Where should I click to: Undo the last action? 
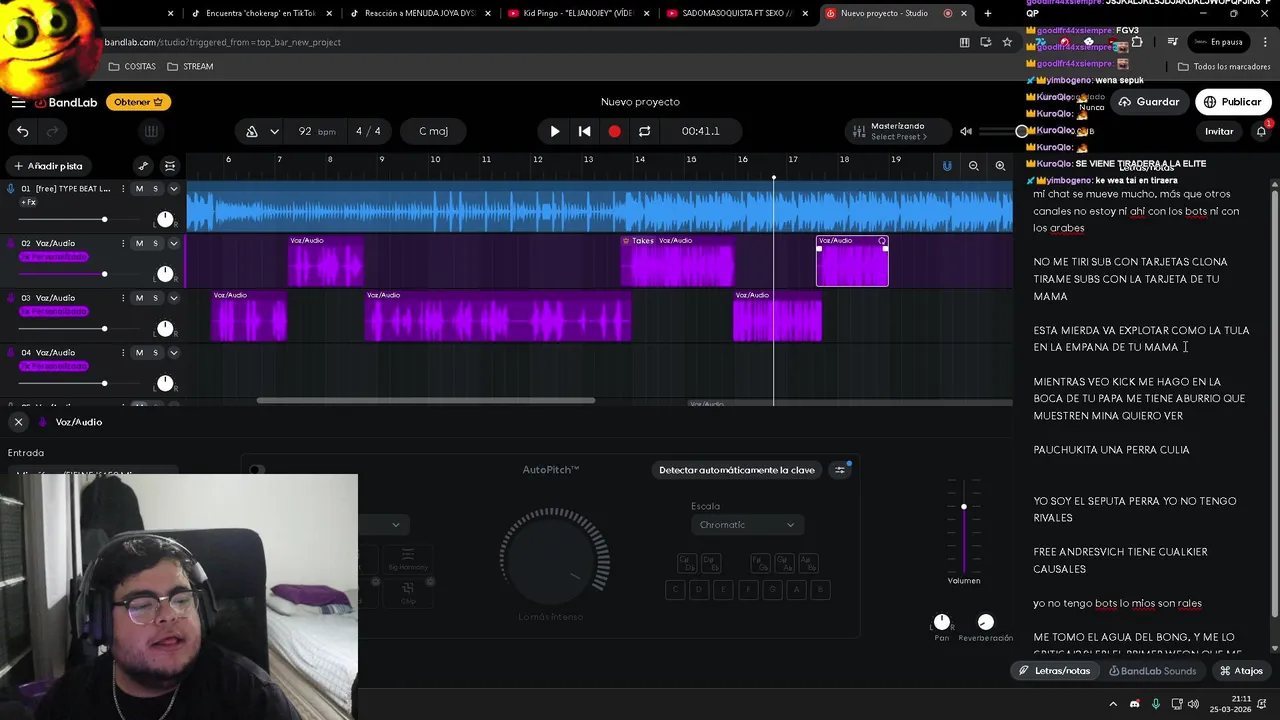coord(22,131)
